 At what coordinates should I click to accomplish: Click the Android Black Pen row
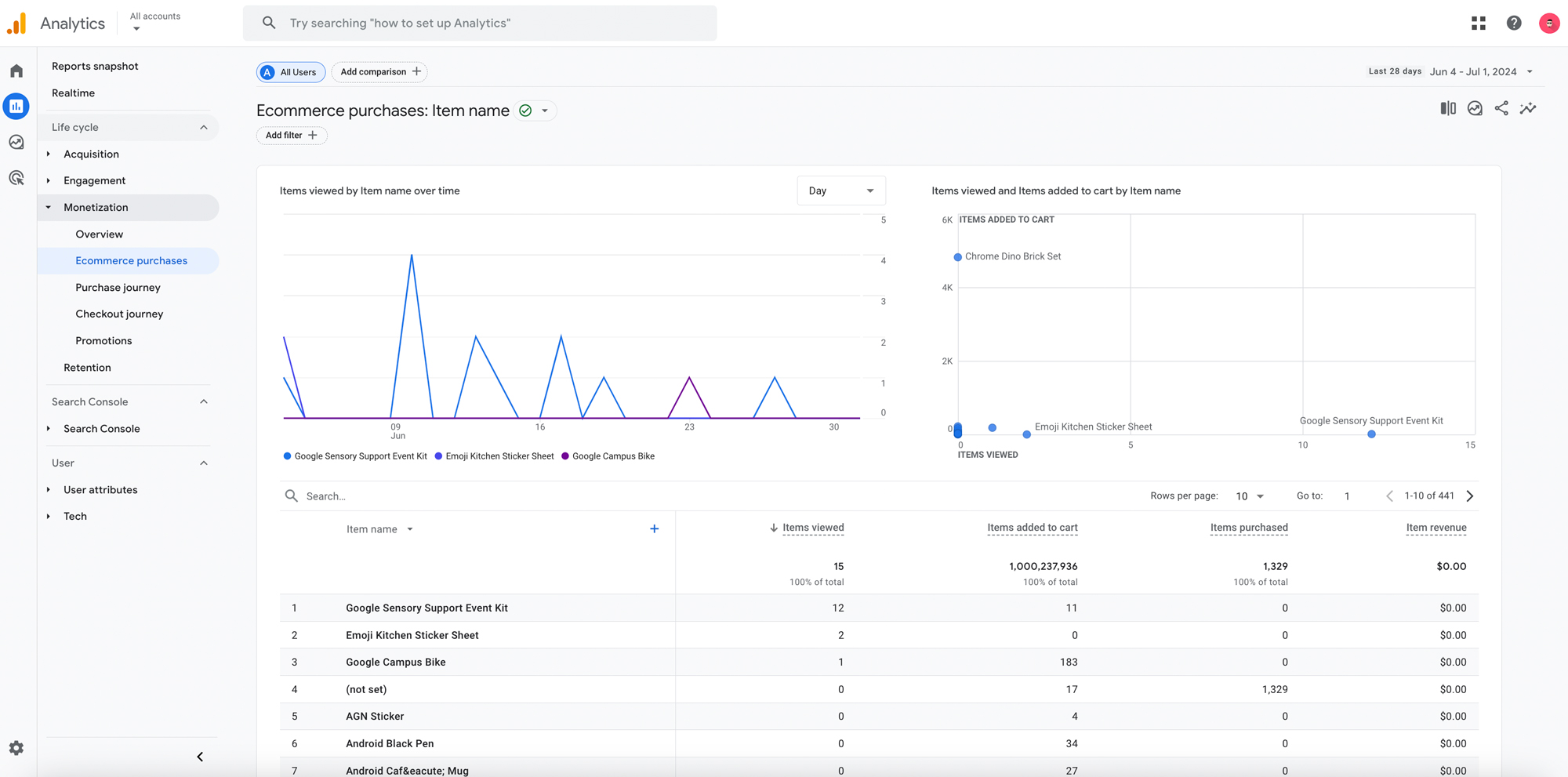(x=879, y=743)
